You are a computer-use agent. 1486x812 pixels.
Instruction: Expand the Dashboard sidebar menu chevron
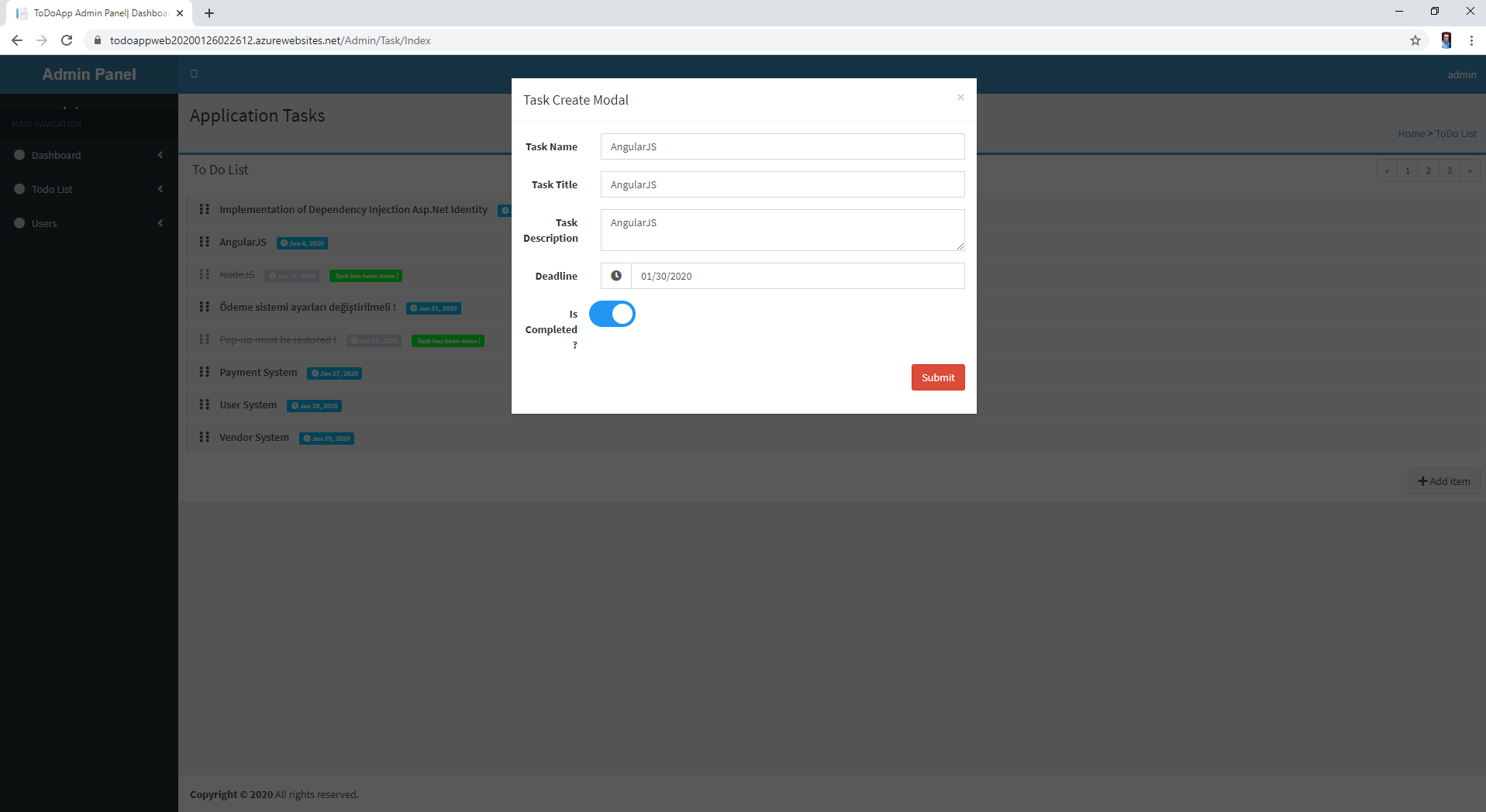click(160, 155)
